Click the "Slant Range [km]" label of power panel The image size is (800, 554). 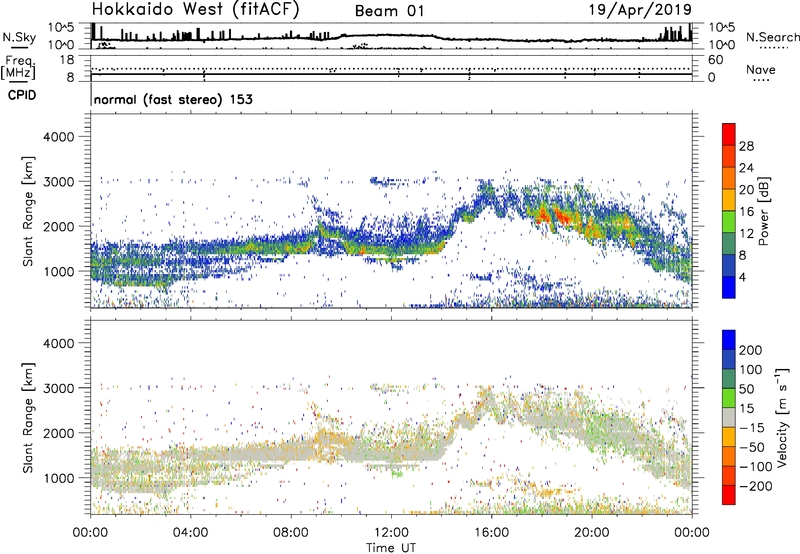coord(28,211)
